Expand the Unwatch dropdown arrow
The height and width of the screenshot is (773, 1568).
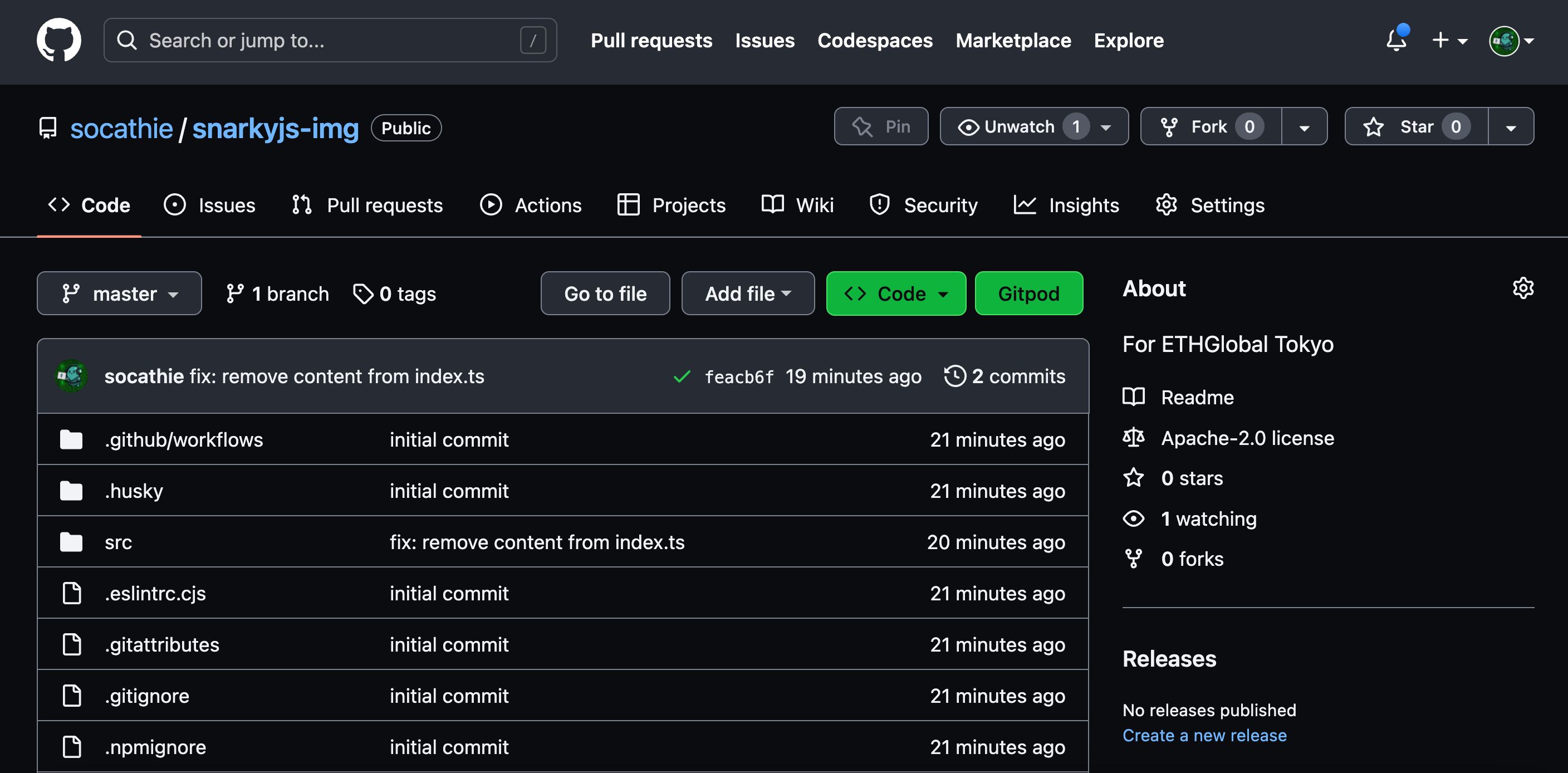tap(1108, 126)
